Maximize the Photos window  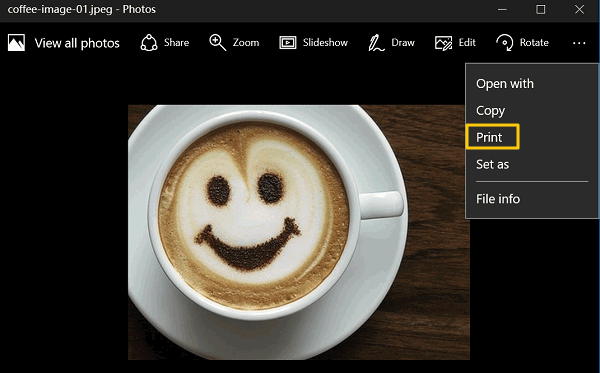click(x=540, y=10)
